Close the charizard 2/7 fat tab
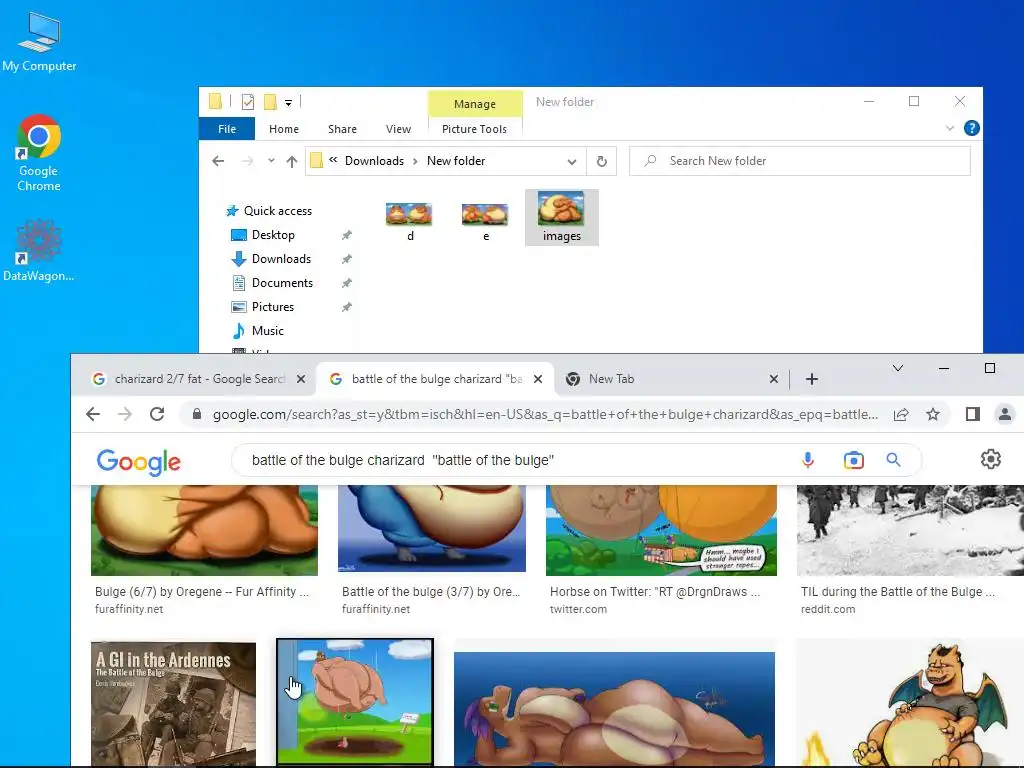This screenshot has width=1024, height=768. pos(301,379)
